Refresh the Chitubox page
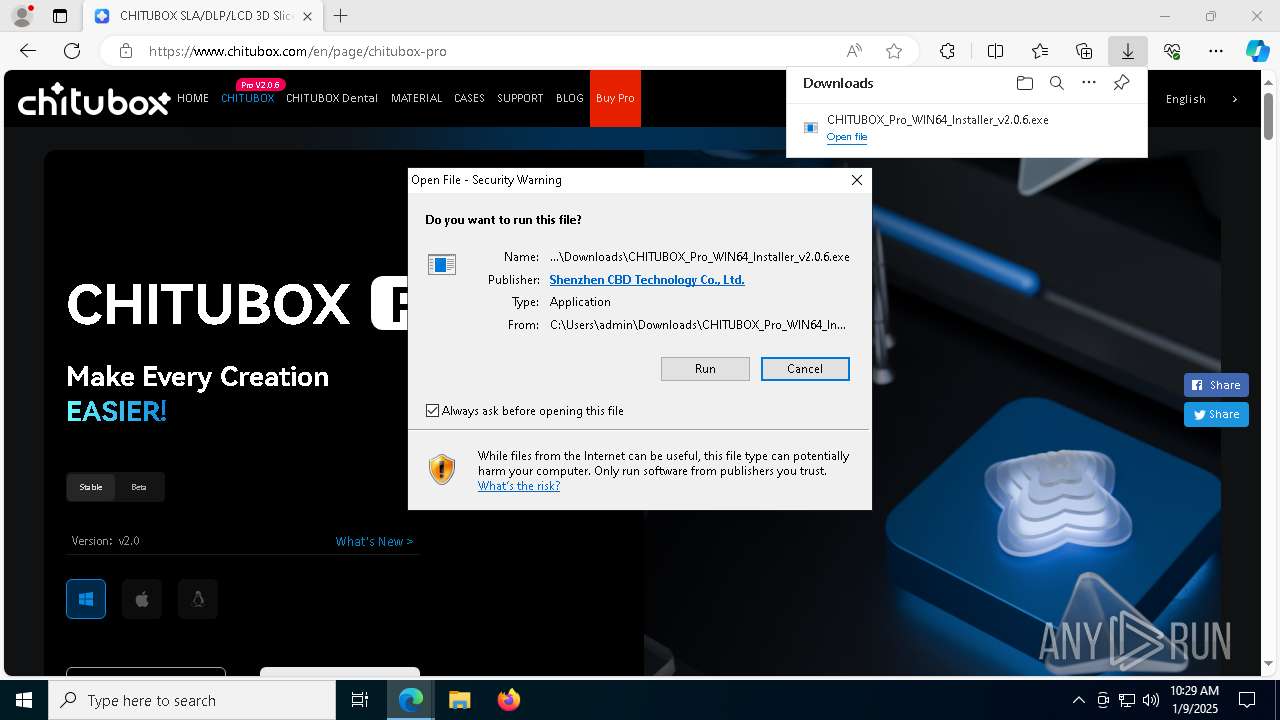Viewport: 1280px width, 720px height. tap(72, 51)
